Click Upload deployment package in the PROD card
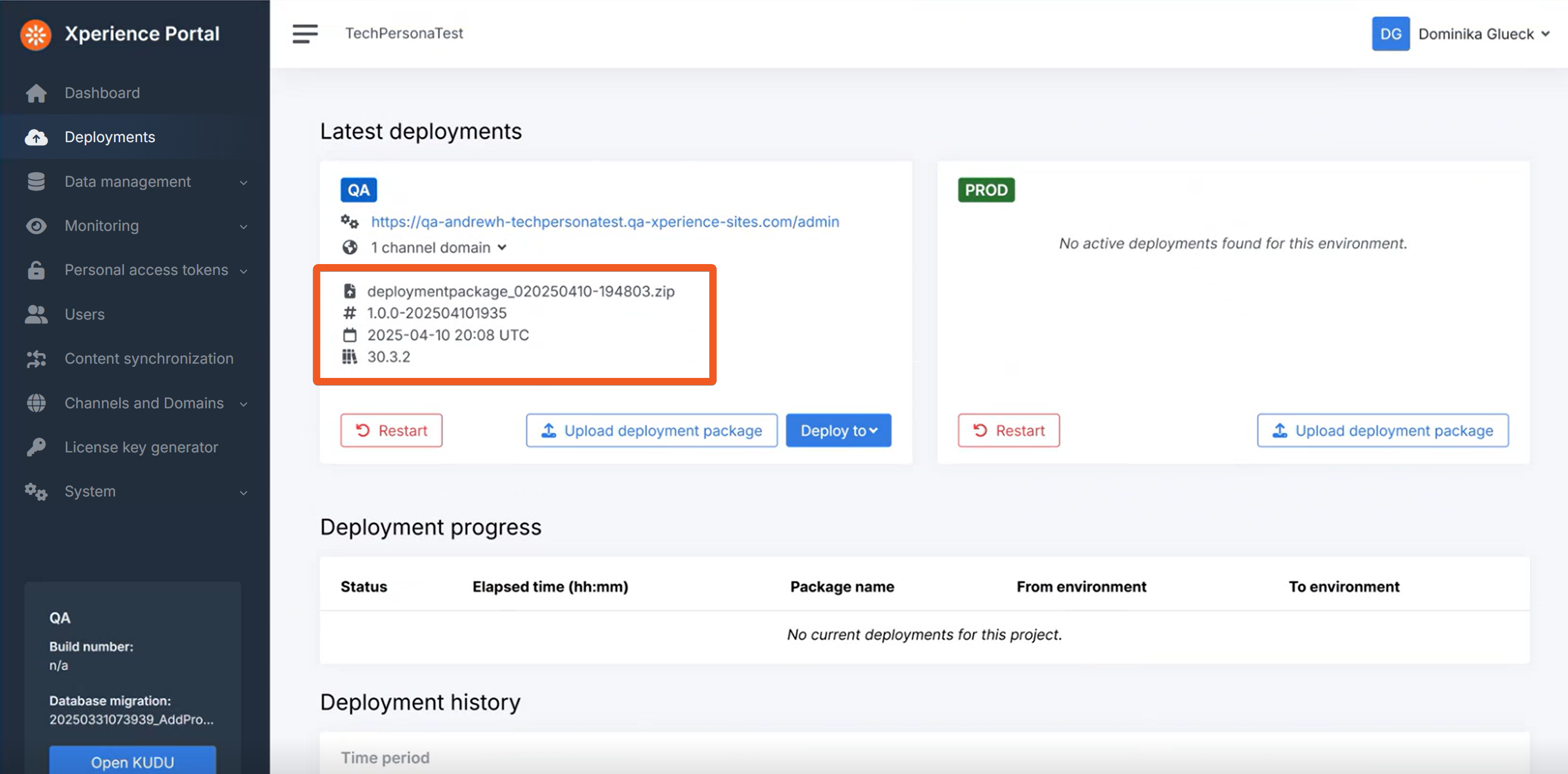 (1382, 431)
